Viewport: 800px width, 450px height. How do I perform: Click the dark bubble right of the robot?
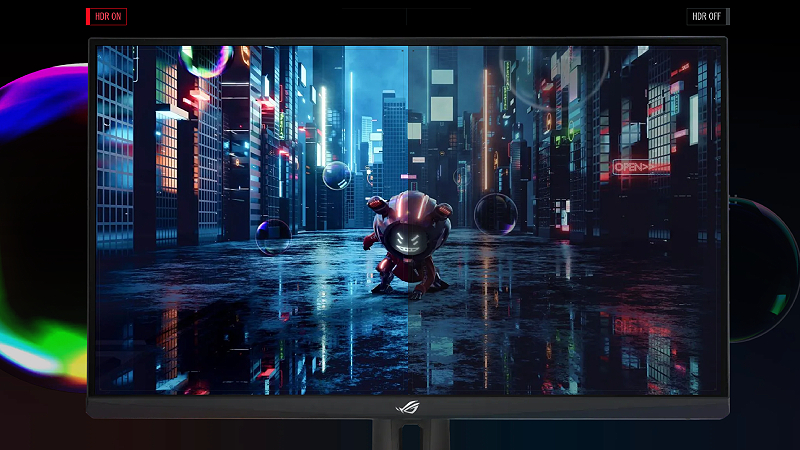point(495,214)
